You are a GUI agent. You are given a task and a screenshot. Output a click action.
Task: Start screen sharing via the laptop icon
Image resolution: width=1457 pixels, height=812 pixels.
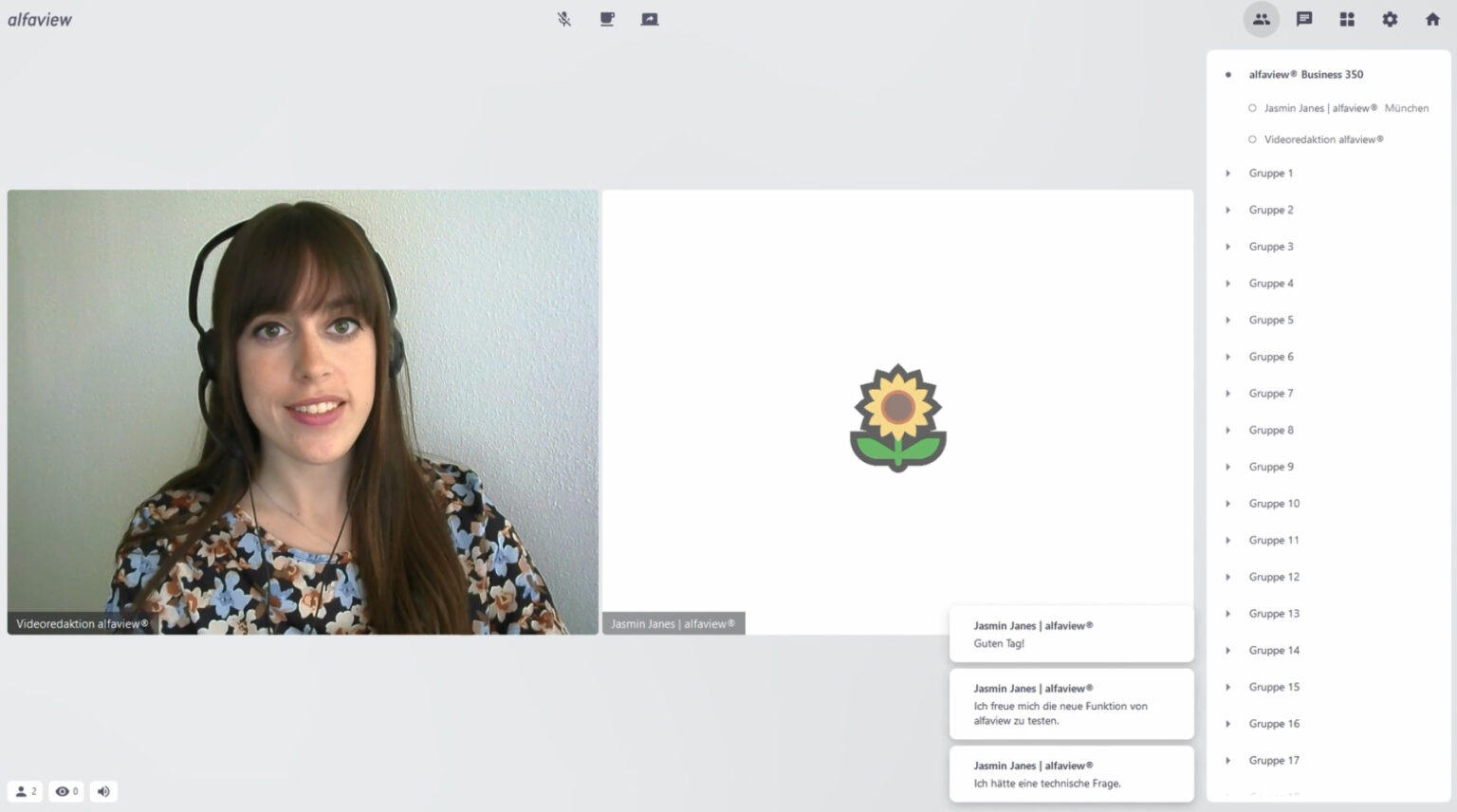[x=650, y=18]
